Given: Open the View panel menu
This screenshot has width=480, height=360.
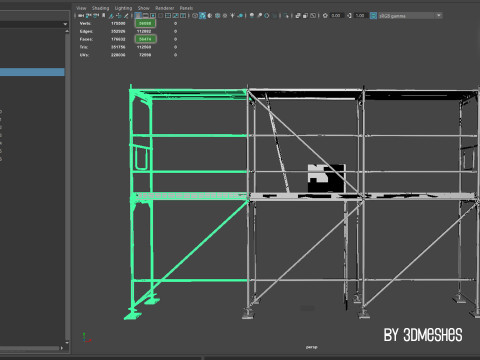Looking at the screenshot, I should click(81, 8).
